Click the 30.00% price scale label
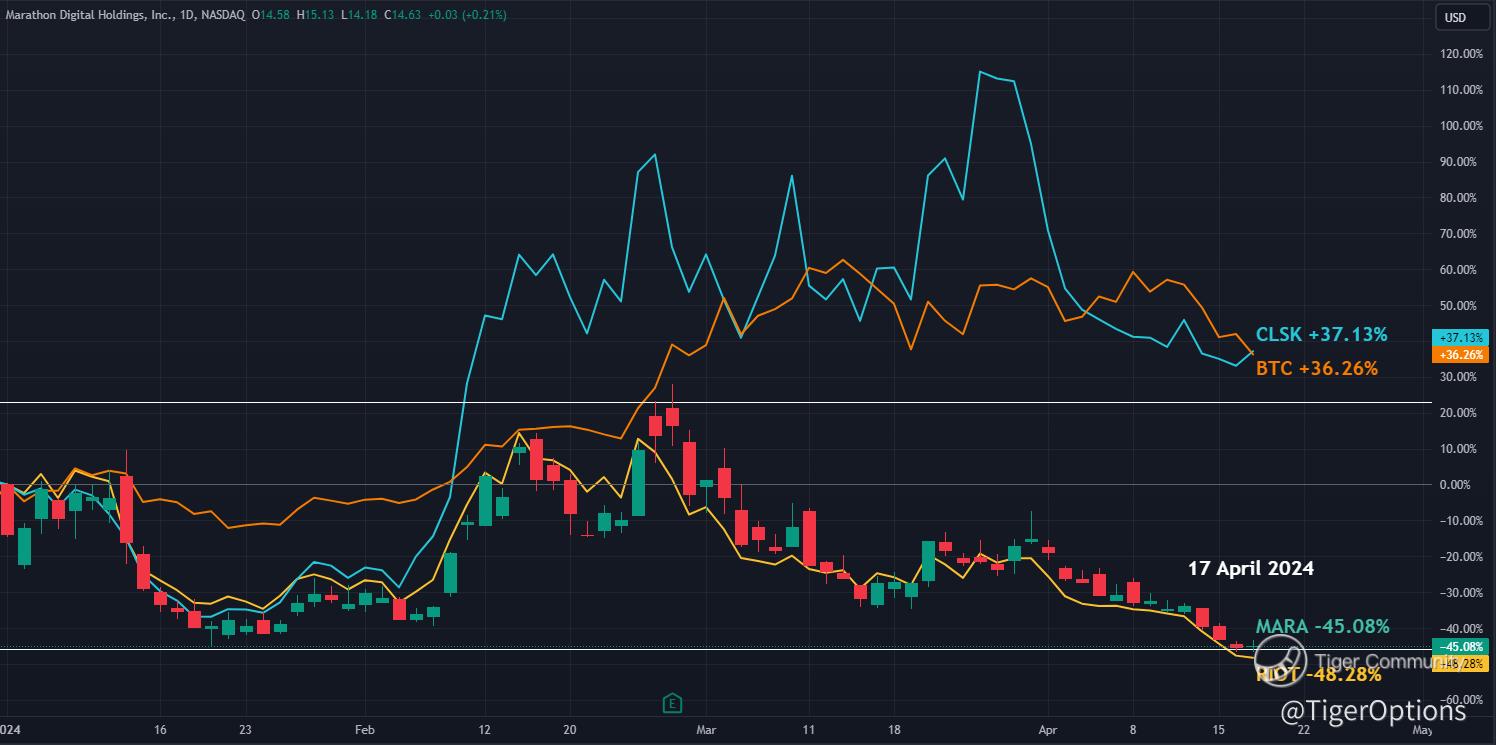Image resolution: width=1496 pixels, height=745 pixels. pyautogui.click(x=1458, y=377)
